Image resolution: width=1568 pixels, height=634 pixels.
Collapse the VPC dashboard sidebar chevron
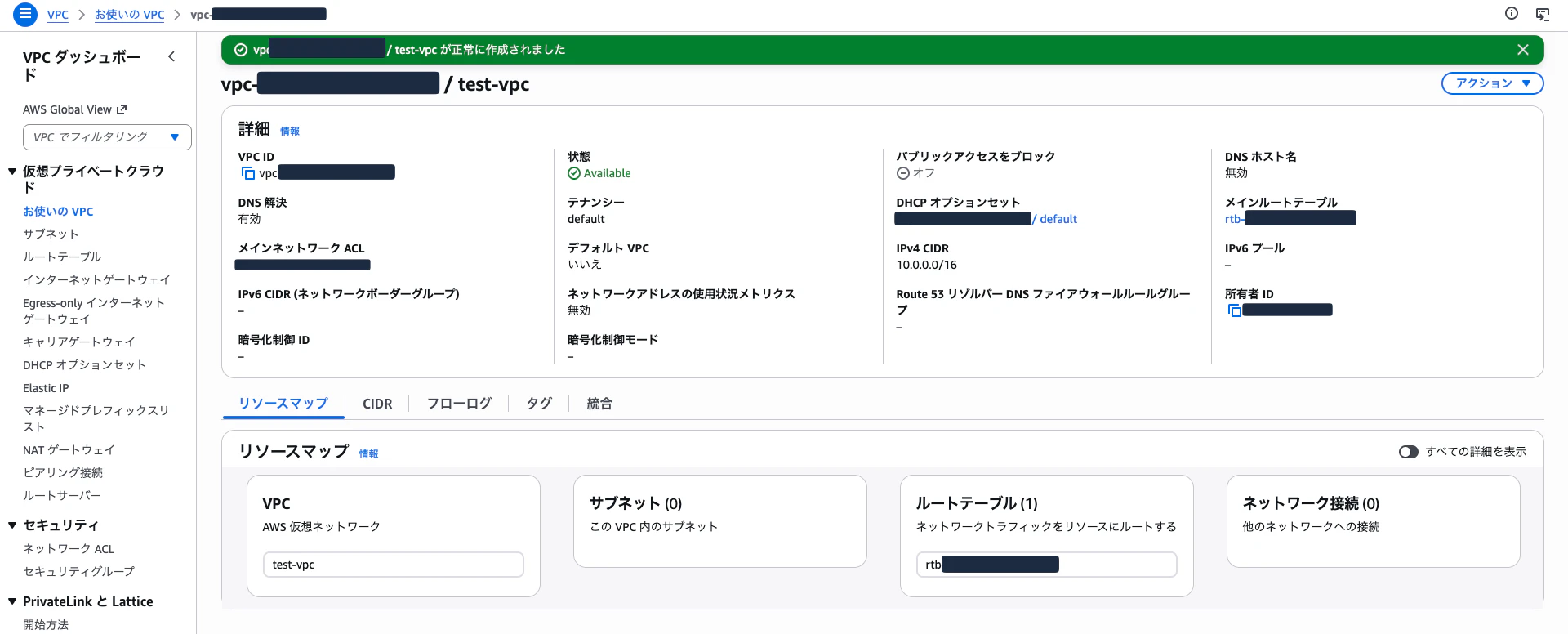click(171, 56)
